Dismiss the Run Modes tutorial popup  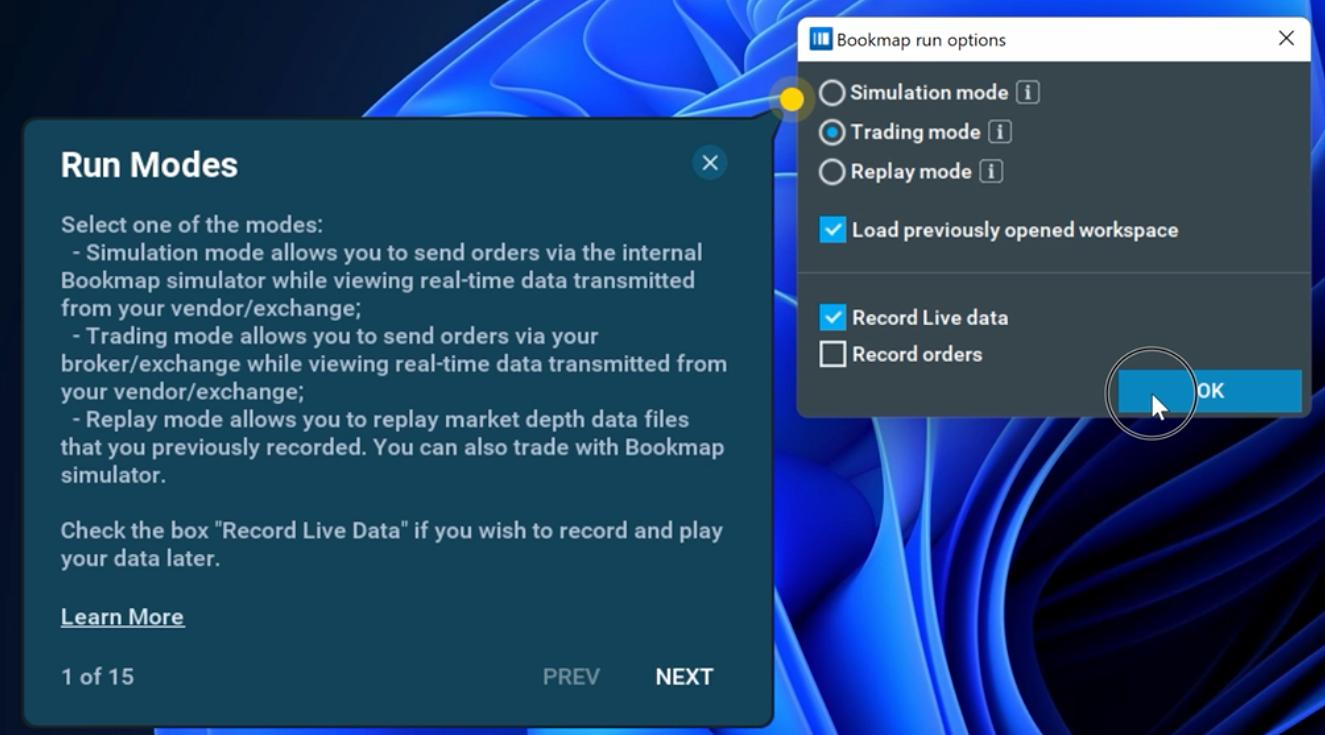coord(710,162)
